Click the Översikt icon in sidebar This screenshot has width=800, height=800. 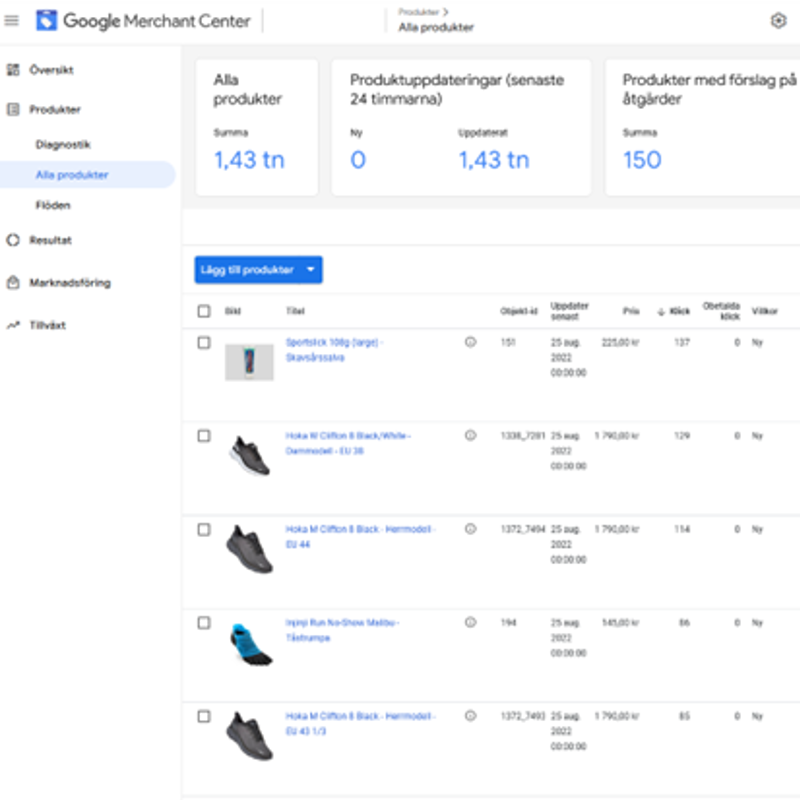coord(13,71)
